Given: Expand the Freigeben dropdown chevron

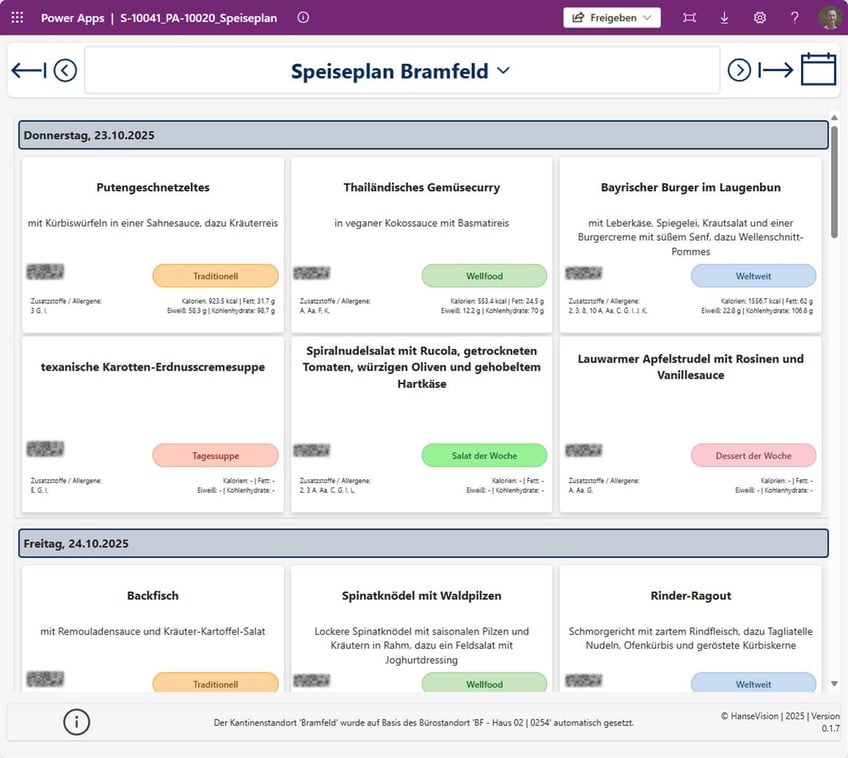Looking at the screenshot, I should tap(646, 17).
